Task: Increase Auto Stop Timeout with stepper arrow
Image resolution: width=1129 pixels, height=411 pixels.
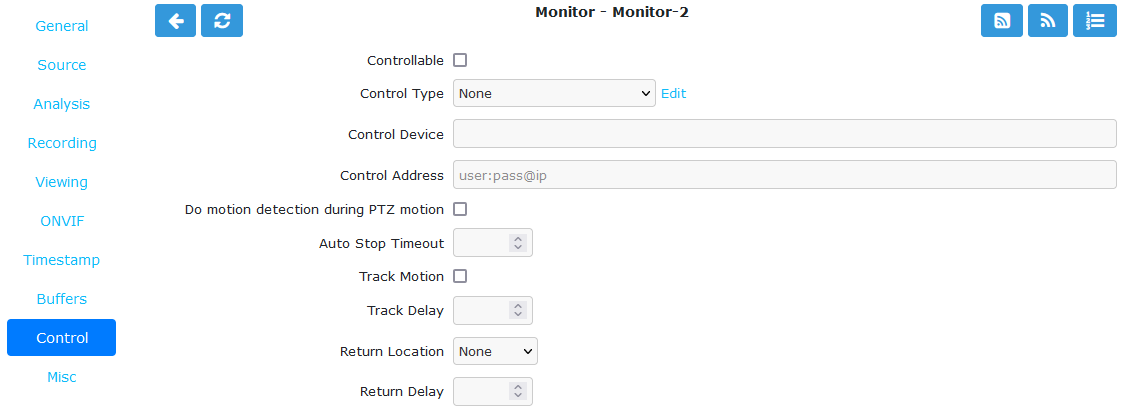Action: pos(518,239)
